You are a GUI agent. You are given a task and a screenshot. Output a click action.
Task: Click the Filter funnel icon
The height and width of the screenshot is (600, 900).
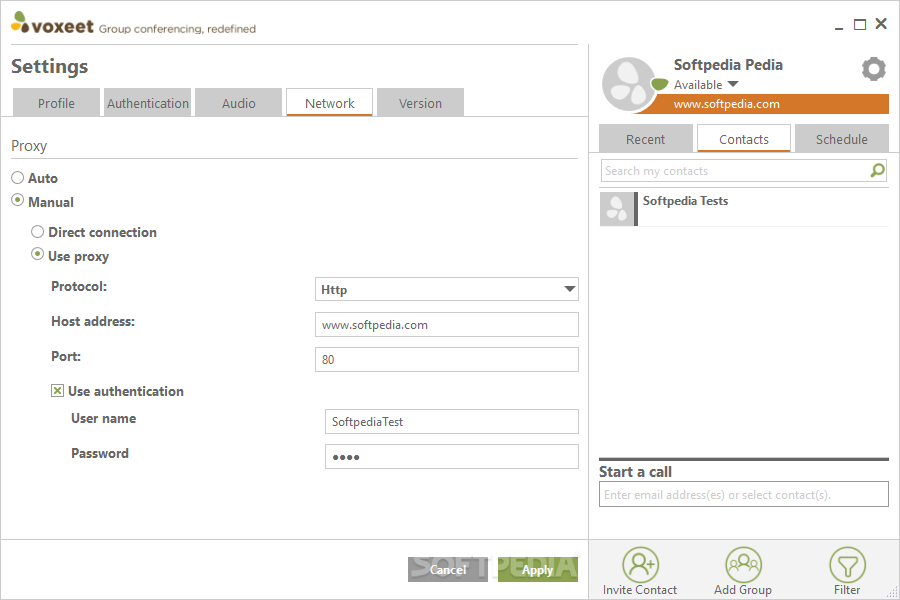coord(847,564)
